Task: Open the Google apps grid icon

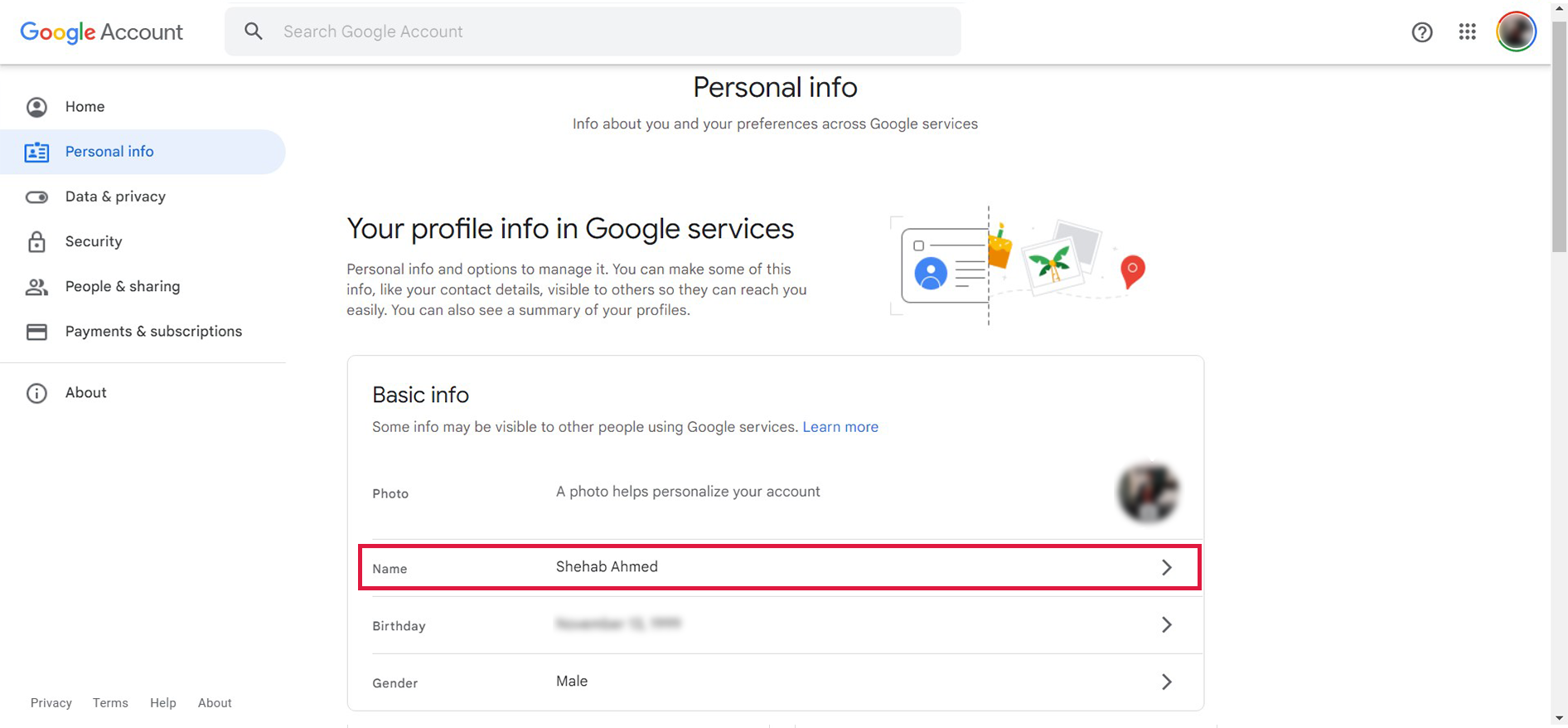Action: (x=1467, y=32)
